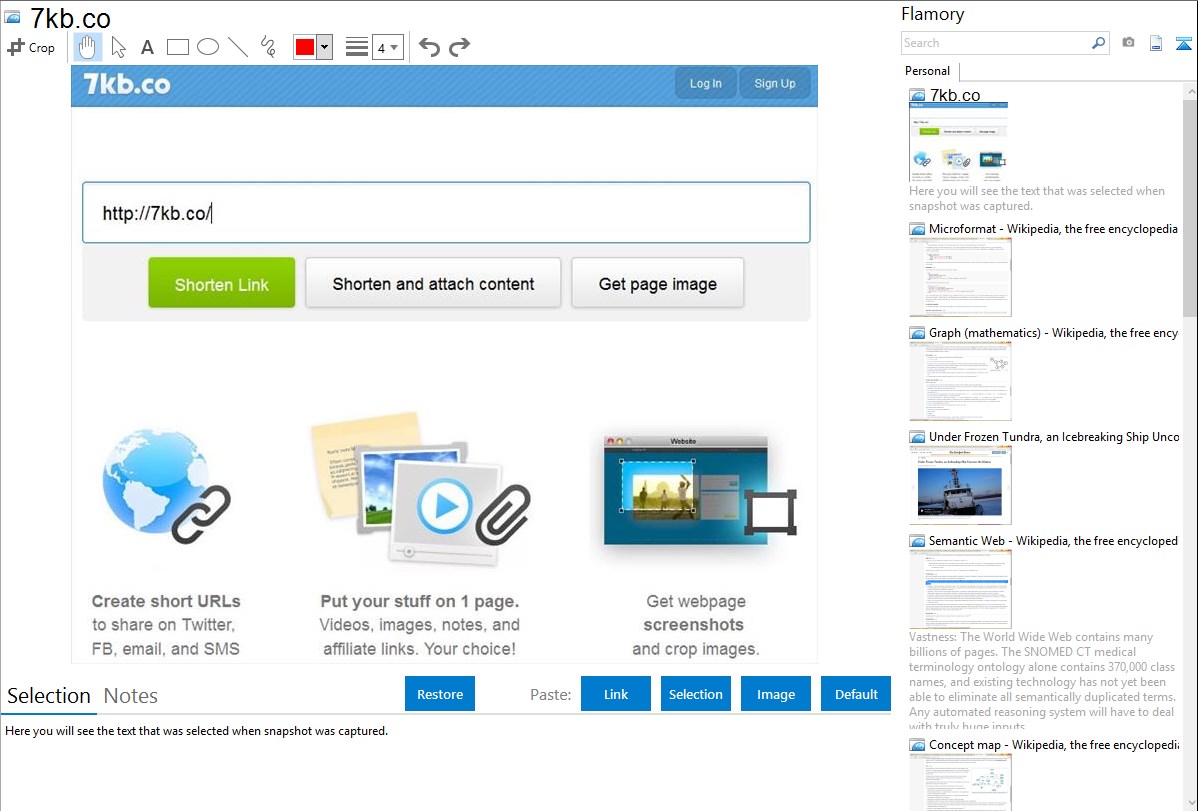Select the straight line tool

(x=238, y=47)
